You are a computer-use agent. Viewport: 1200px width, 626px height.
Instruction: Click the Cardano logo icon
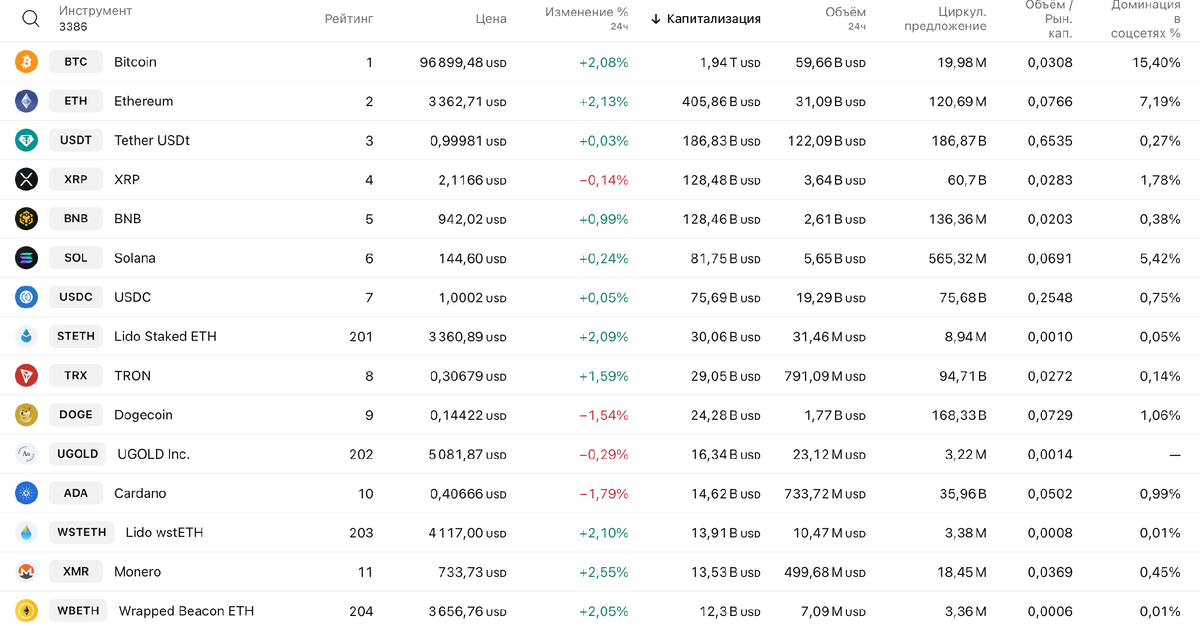click(x=26, y=493)
